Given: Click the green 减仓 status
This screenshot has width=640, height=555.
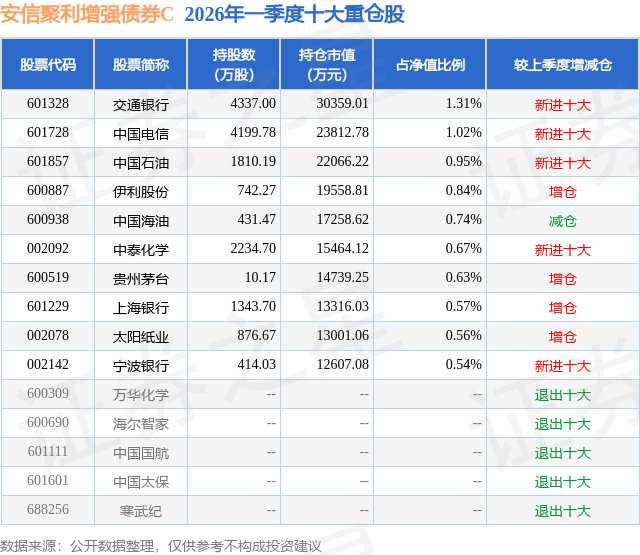Looking at the screenshot, I should point(563,221).
